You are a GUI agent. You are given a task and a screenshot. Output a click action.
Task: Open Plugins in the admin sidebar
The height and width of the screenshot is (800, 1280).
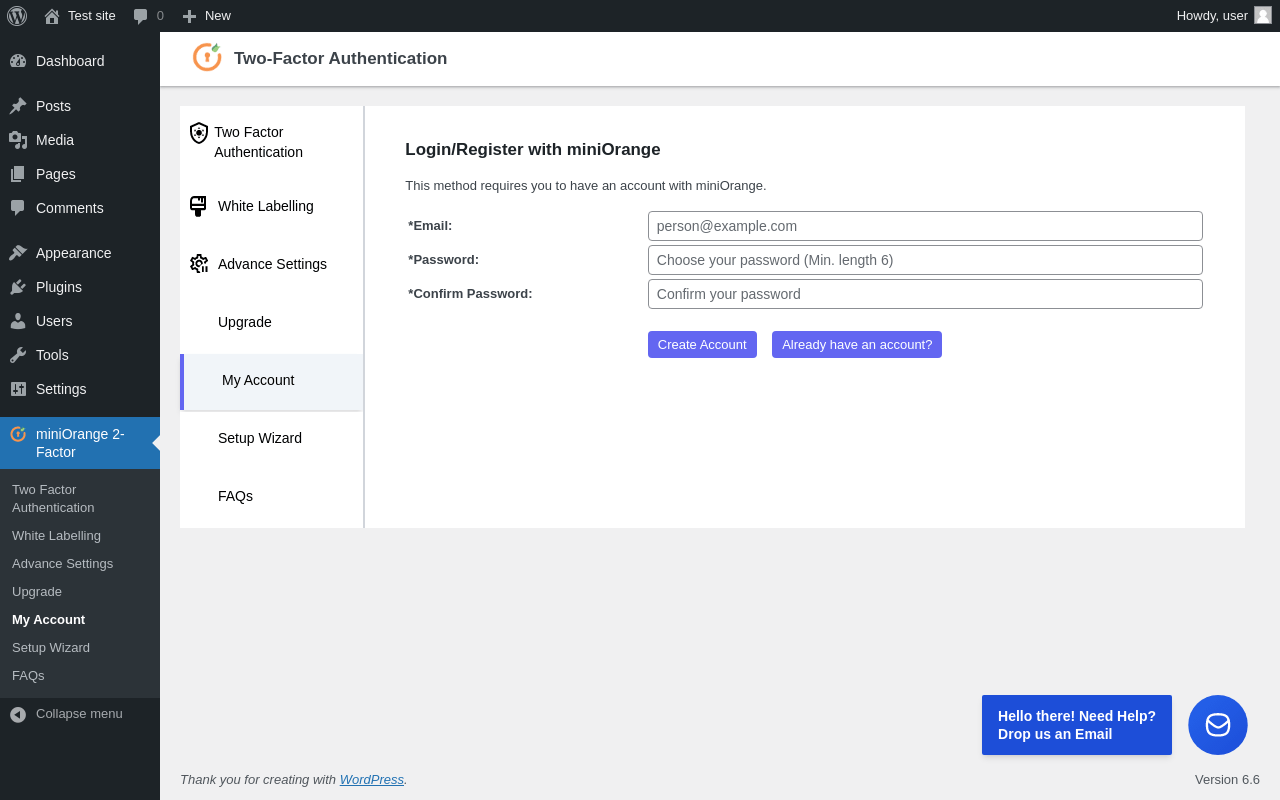point(59,287)
